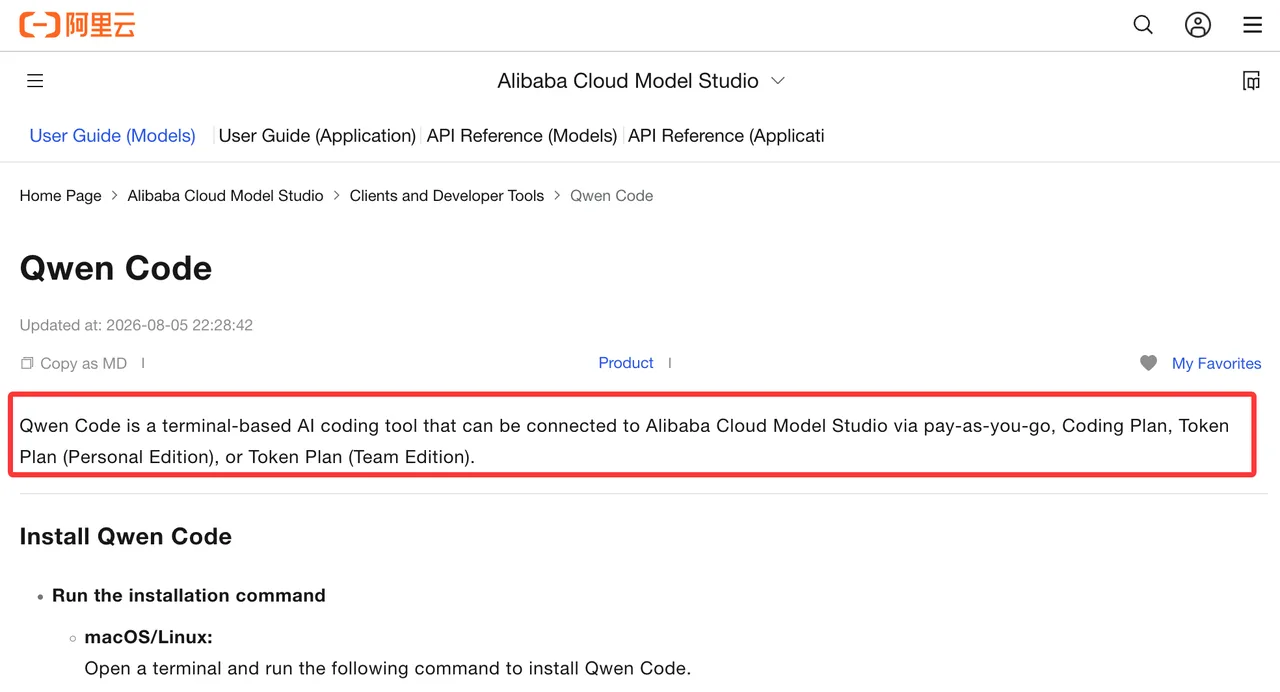Screen dimensions: 1280x692
Task: Switch to User Guide (Models) tab
Action: pyautogui.click(x=112, y=136)
